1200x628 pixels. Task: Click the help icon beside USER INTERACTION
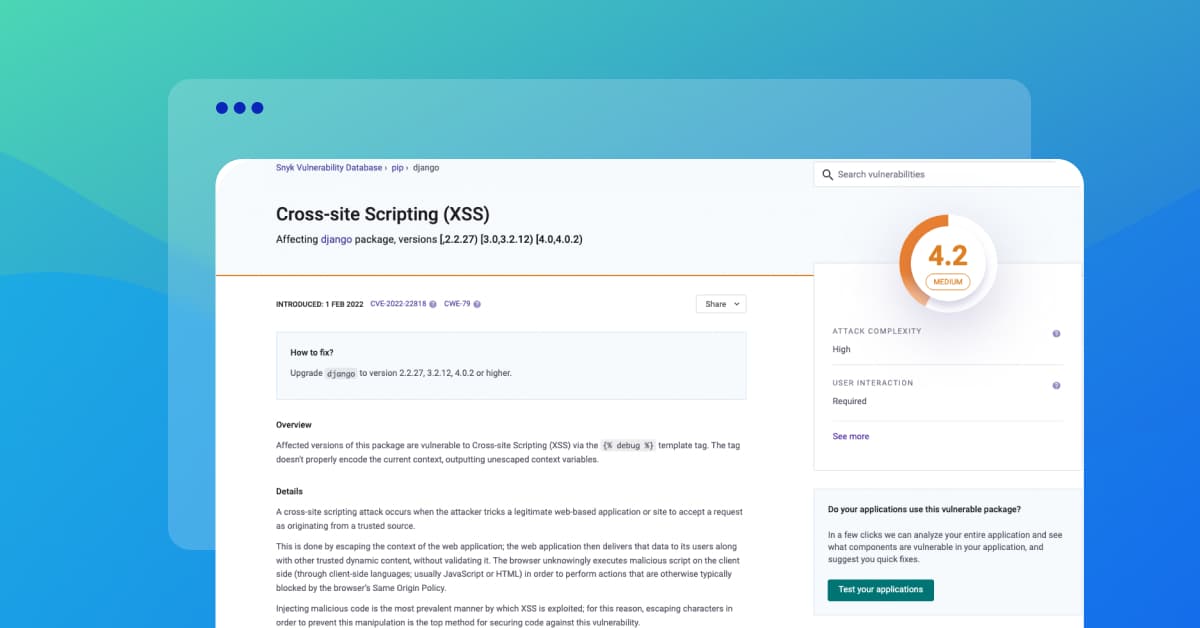(x=1056, y=384)
